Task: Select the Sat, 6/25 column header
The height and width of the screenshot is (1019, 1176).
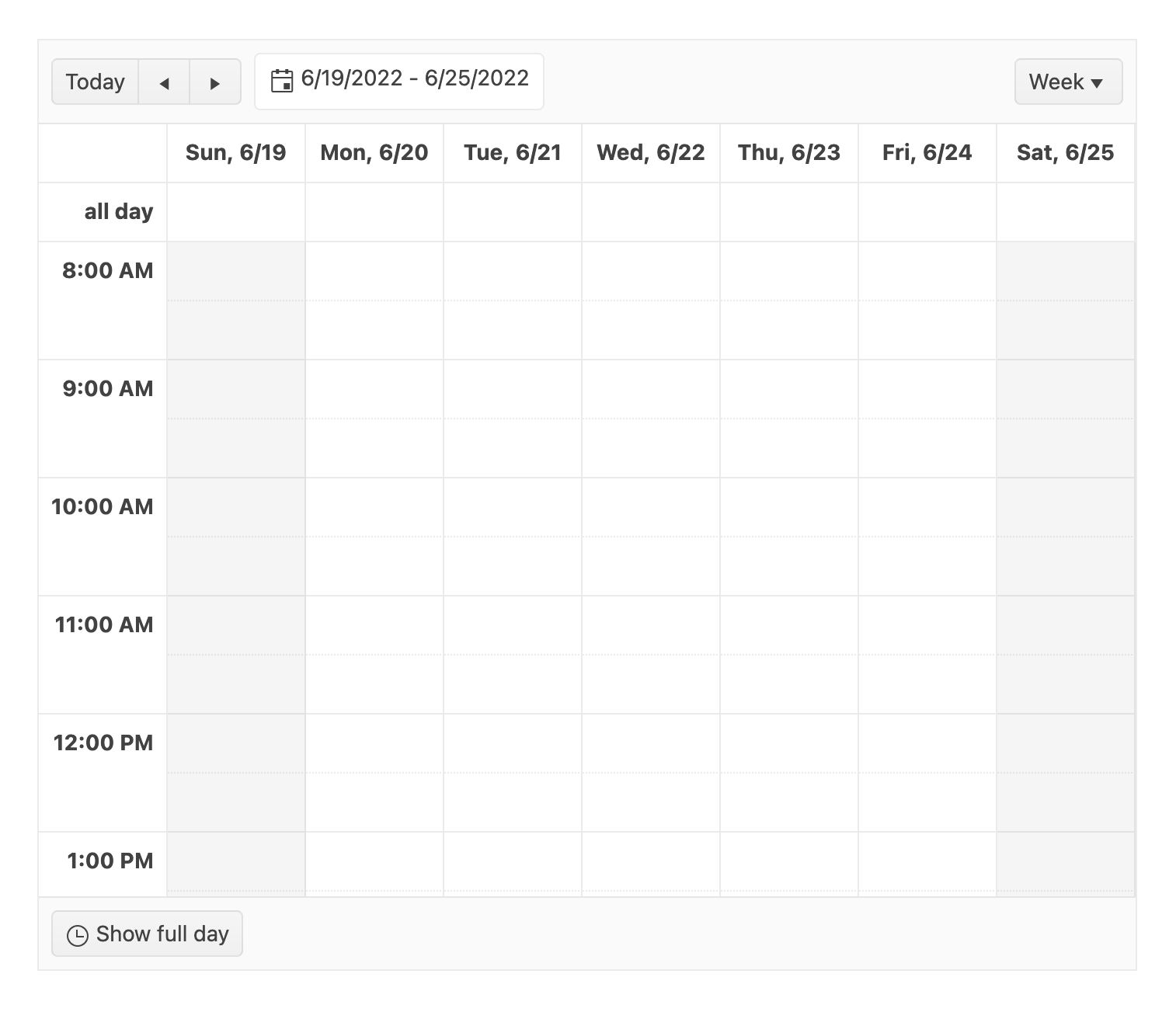Action: 1065,153
